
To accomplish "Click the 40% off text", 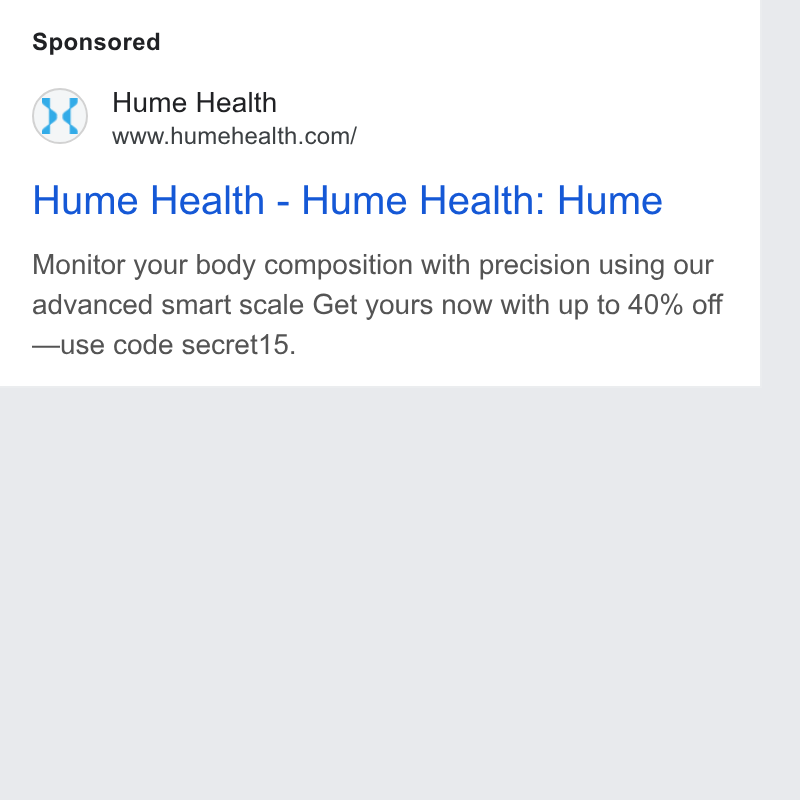I will 675,305.
